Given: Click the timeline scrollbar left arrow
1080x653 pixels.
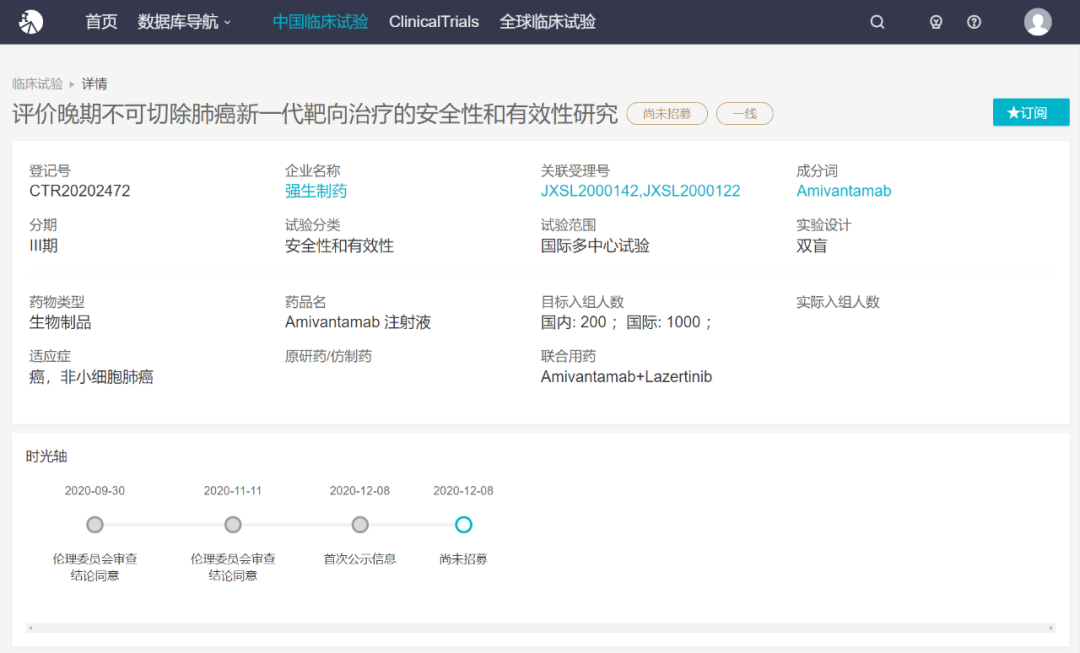Looking at the screenshot, I should pos(30,628).
